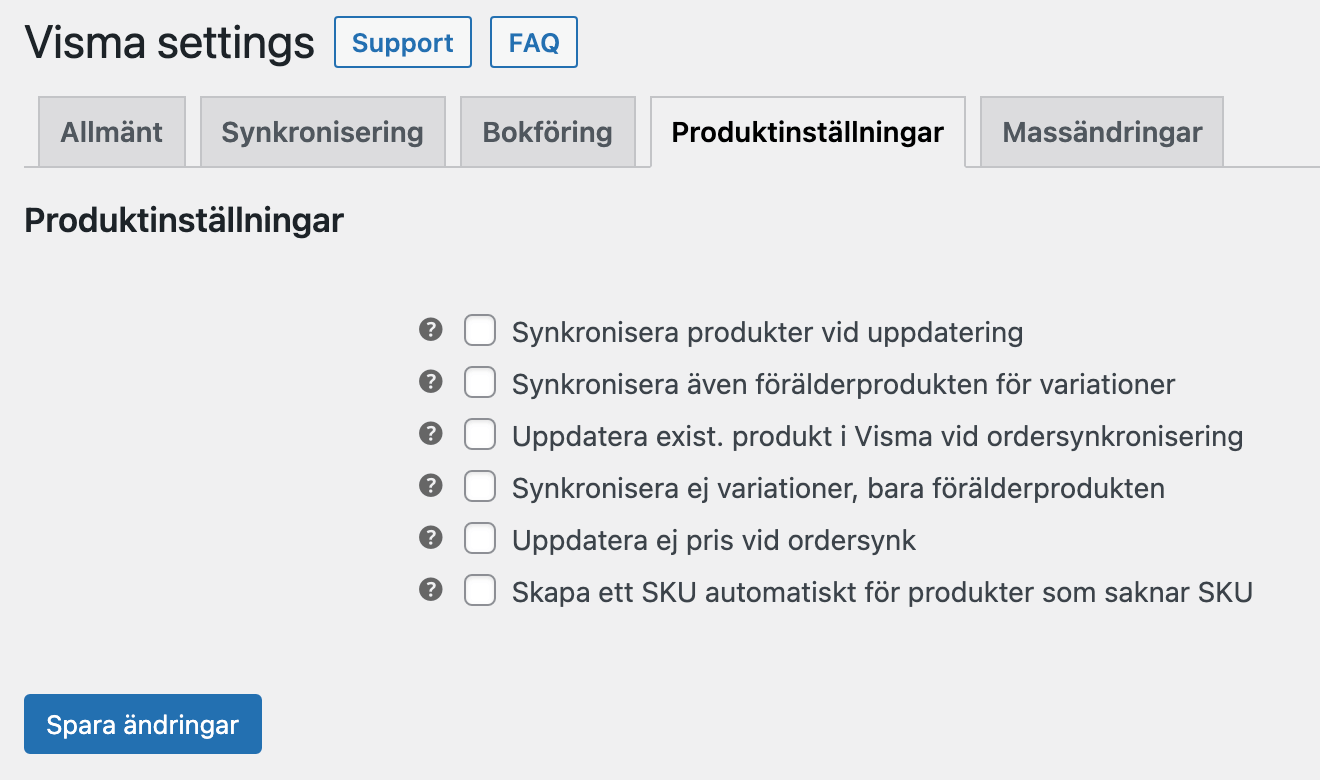Screen dimensions: 1320x780
Task: Click help icon beside Uppdatera ej pris
Action: tap(430, 537)
